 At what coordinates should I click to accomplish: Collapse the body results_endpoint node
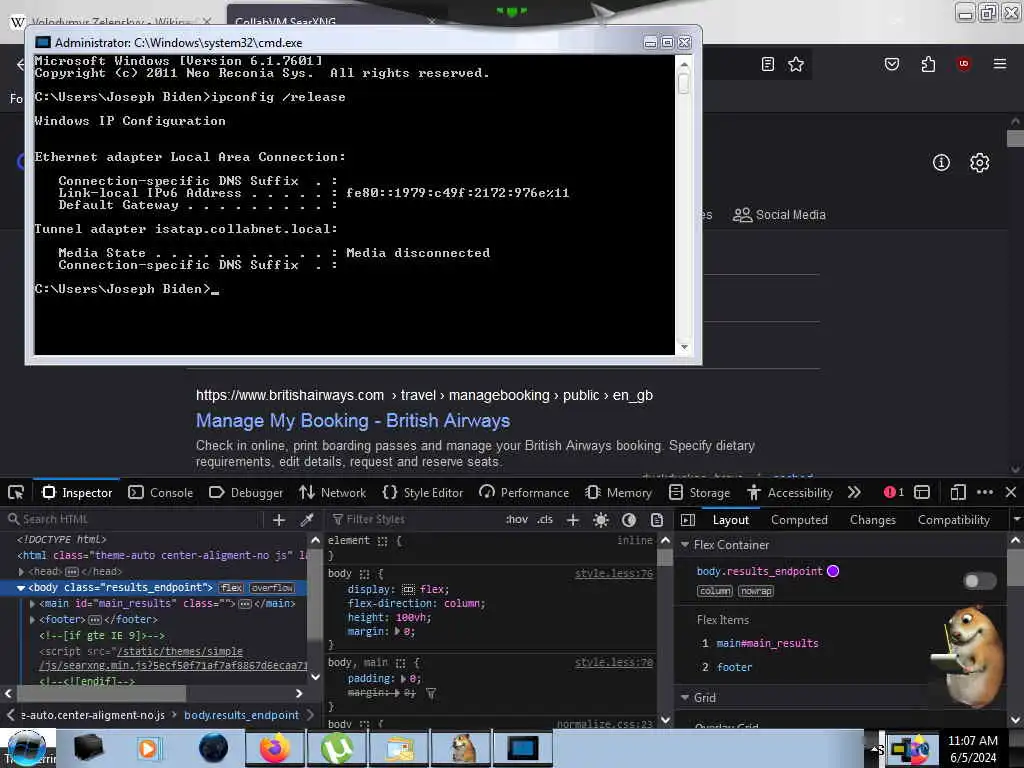point(21,588)
